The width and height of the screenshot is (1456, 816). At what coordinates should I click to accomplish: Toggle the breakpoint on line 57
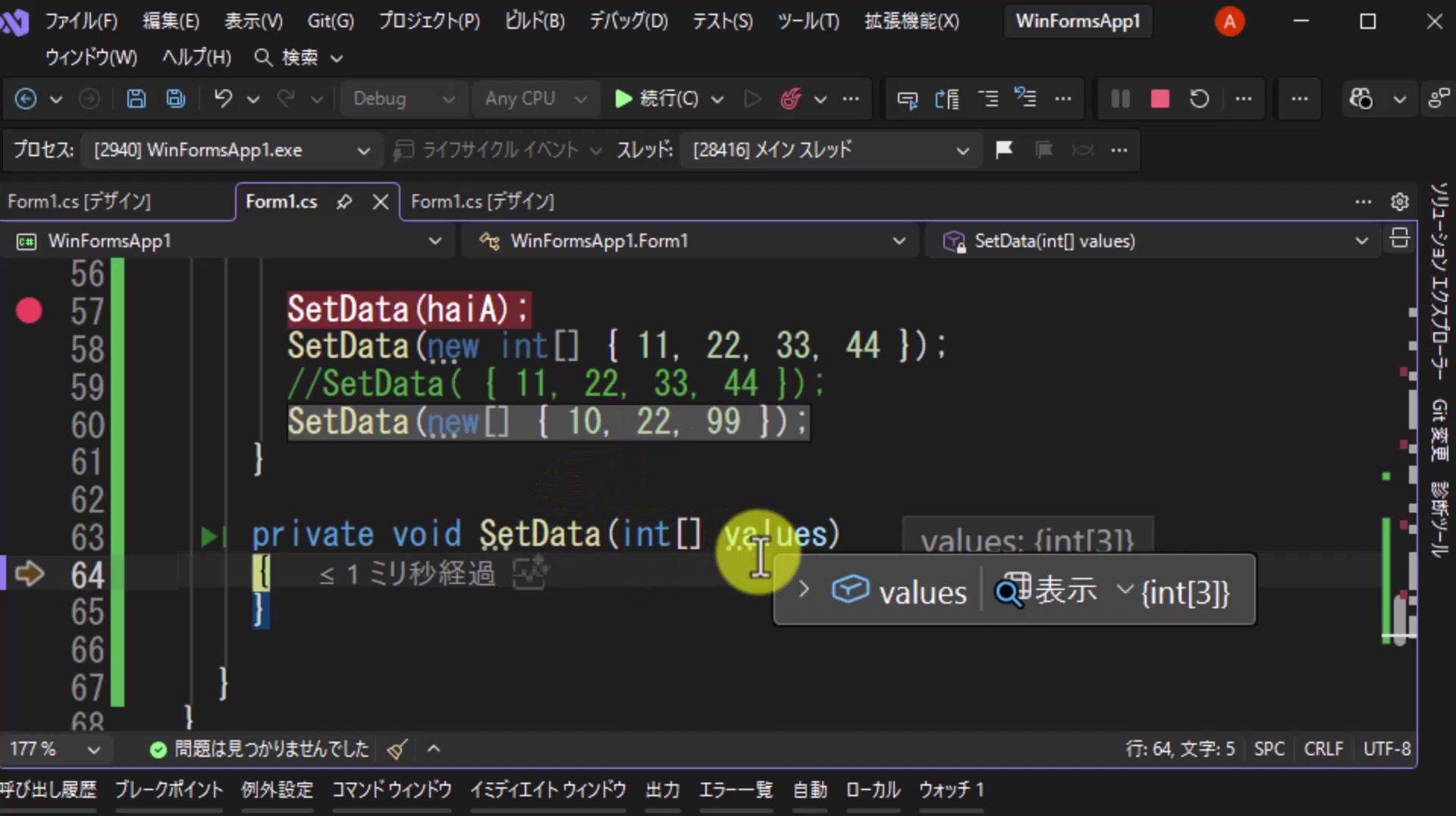pos(29,310)
